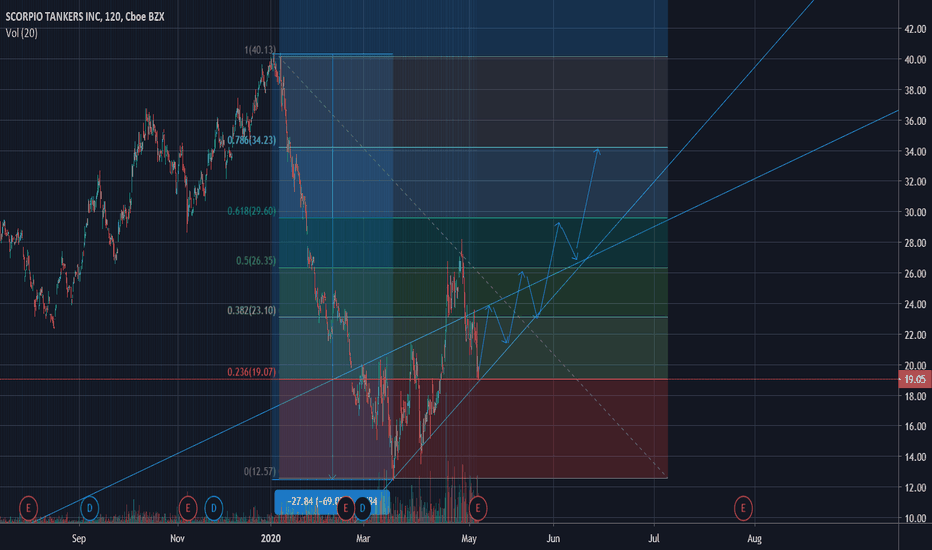
Task: Click the Fibonacci level label 0.786(34.23)
Action: (251, 140)
